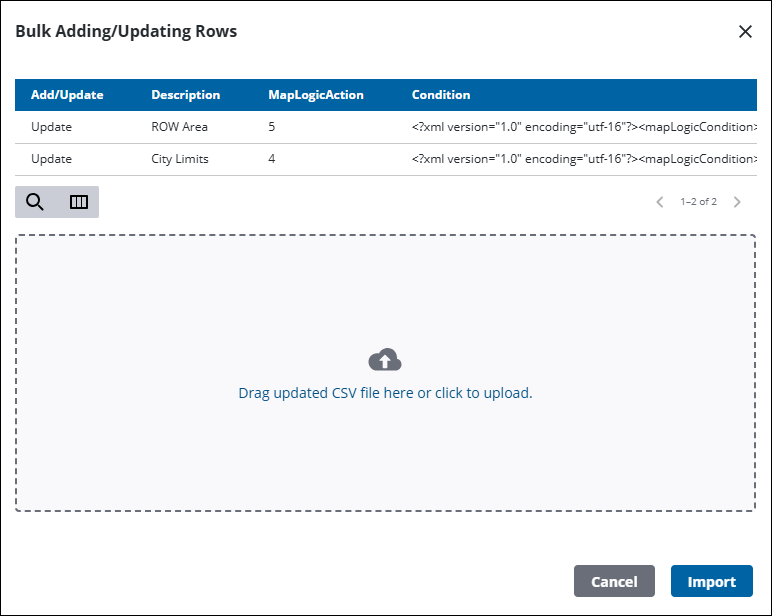The image size is (772, 616).
Task: Click the MapLogicAction column header
Action: pos(316,95)
